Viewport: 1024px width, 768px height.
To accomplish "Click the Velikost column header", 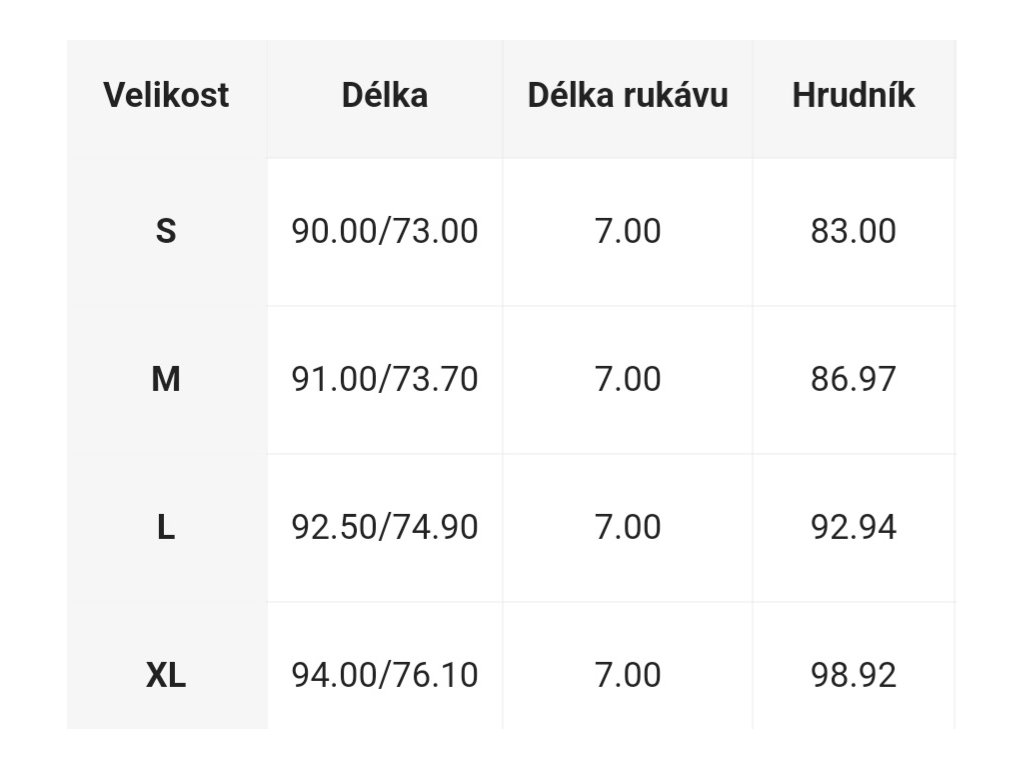I will pos(166,95).
